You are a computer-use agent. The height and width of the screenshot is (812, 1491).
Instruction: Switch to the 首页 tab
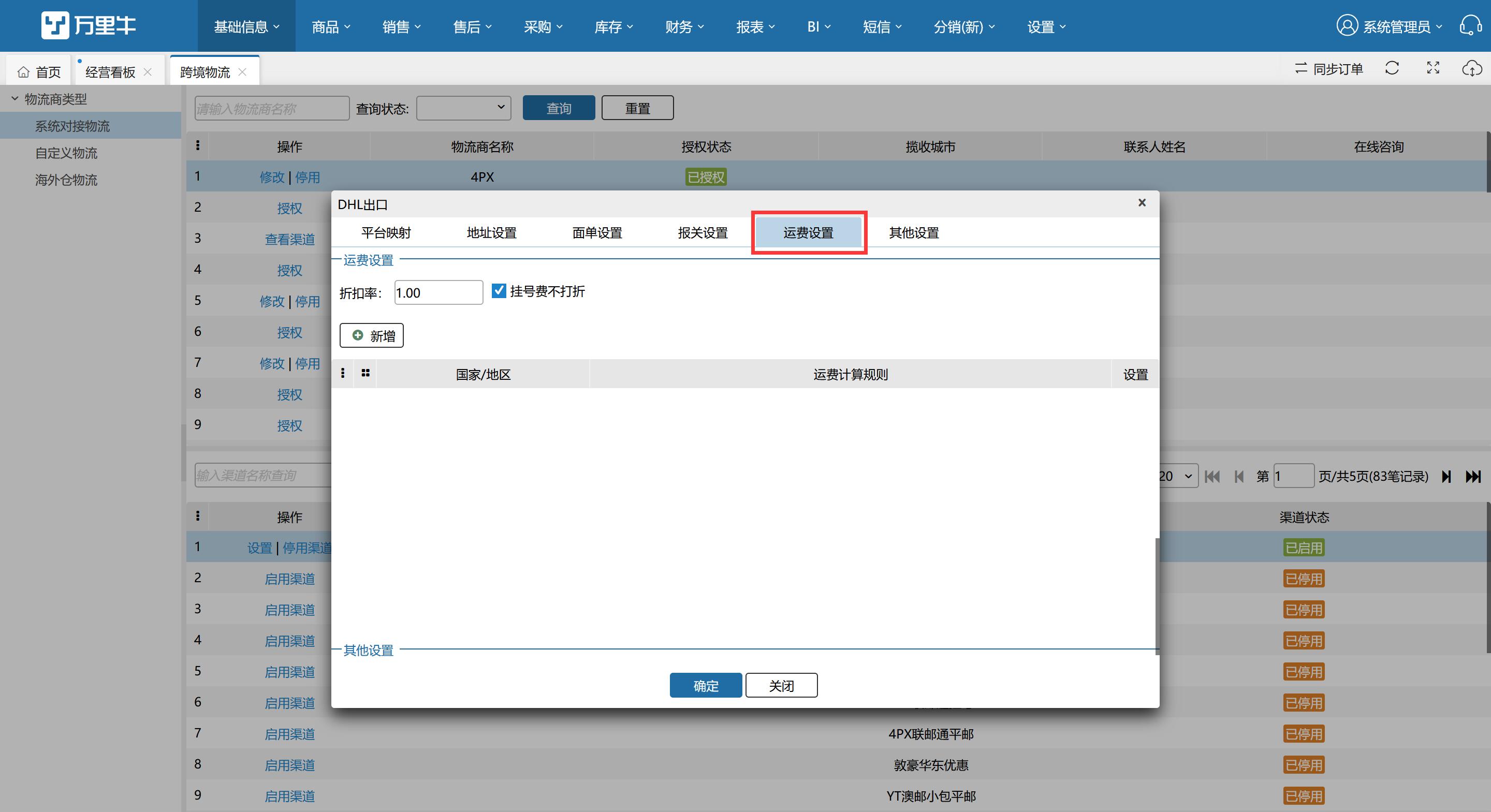39,72
